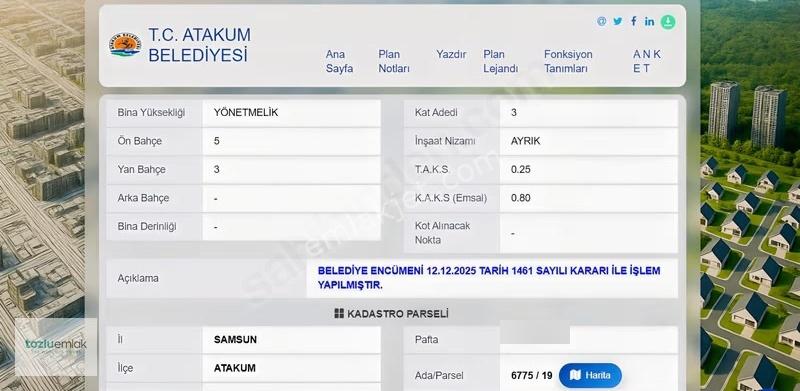Image resolution: width=800 pixels, height=391 pixels.
Task: Select the Ön Bahçe value 5
Action: tap(291, 141)
